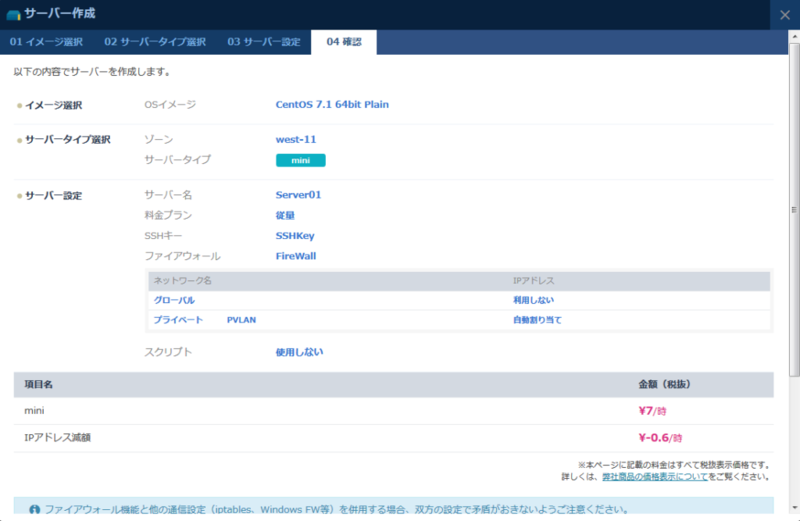
Task: Click 自動割り当て IP address value
Action: 537,320
